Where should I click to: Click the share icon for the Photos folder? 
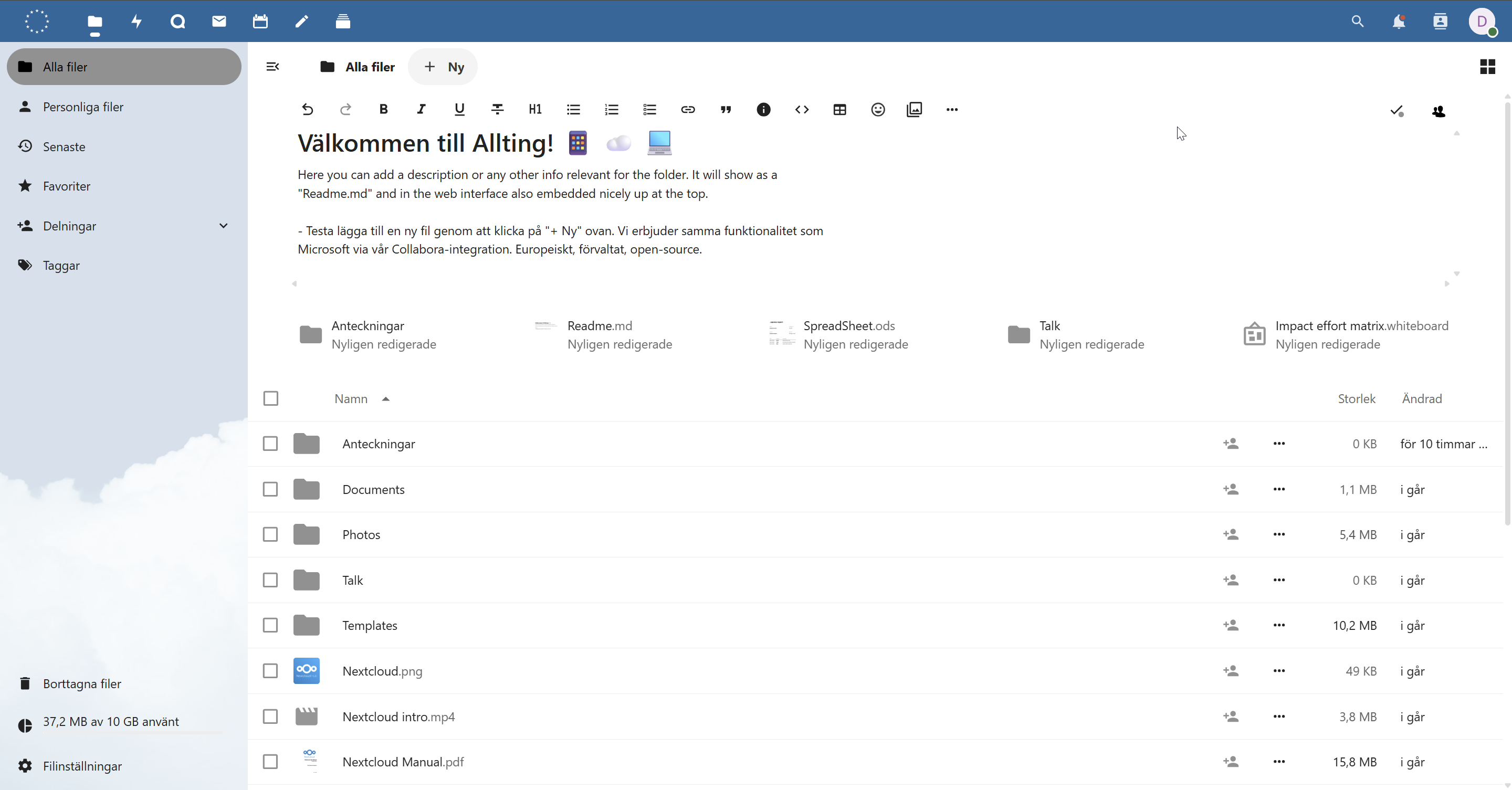click(1231, 535)
